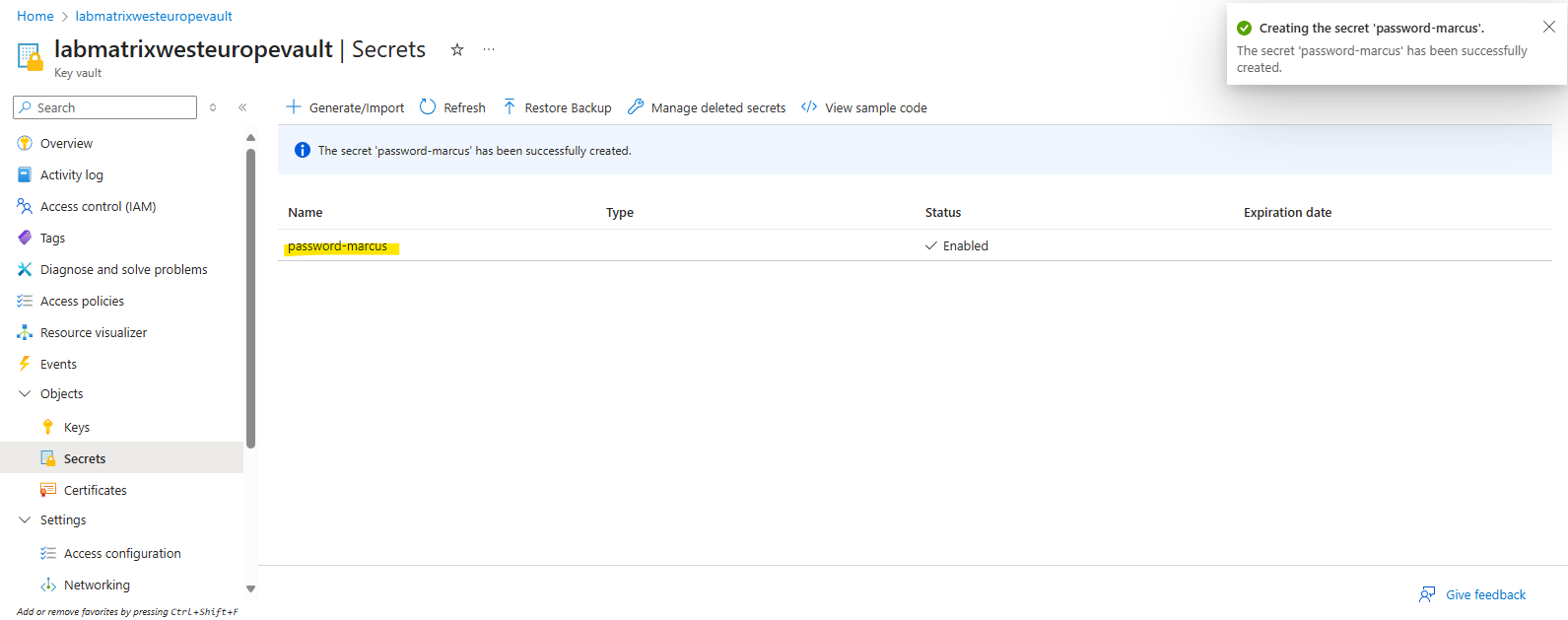This screenshot has width=1568, height=620.
Task: Click the sidebar scroll down arrow
Action: click(x=250, y=588)
